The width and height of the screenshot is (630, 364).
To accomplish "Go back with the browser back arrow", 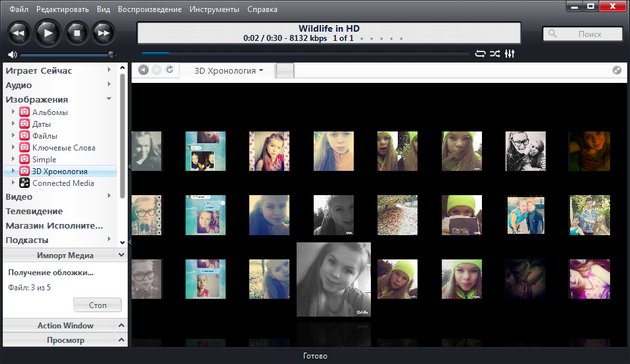I will [143, 70].
